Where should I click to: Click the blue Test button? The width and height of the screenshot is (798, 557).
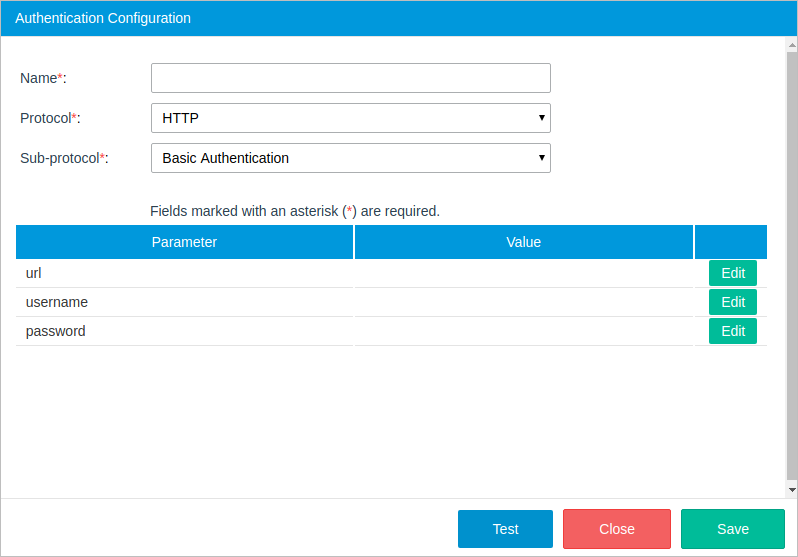tap(505, 529)
